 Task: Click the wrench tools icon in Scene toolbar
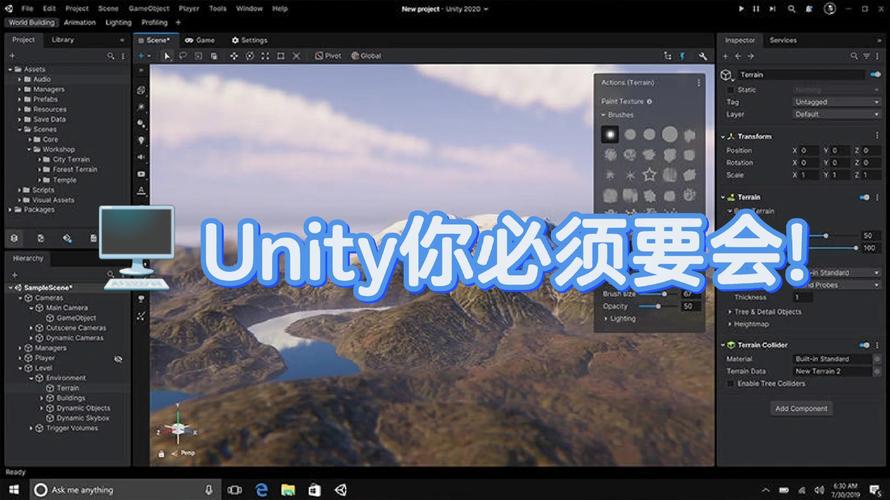click(703, 56)
